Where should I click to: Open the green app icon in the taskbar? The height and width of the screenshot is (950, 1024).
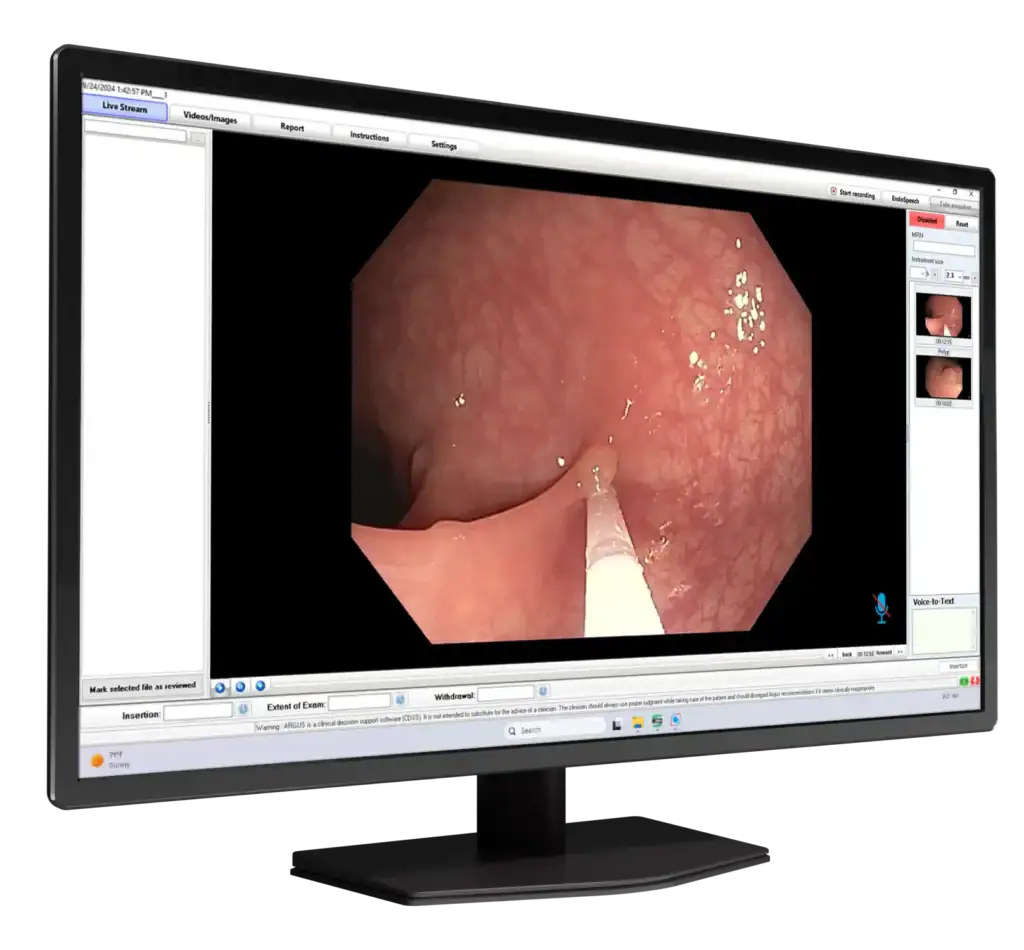coord(657,721)
